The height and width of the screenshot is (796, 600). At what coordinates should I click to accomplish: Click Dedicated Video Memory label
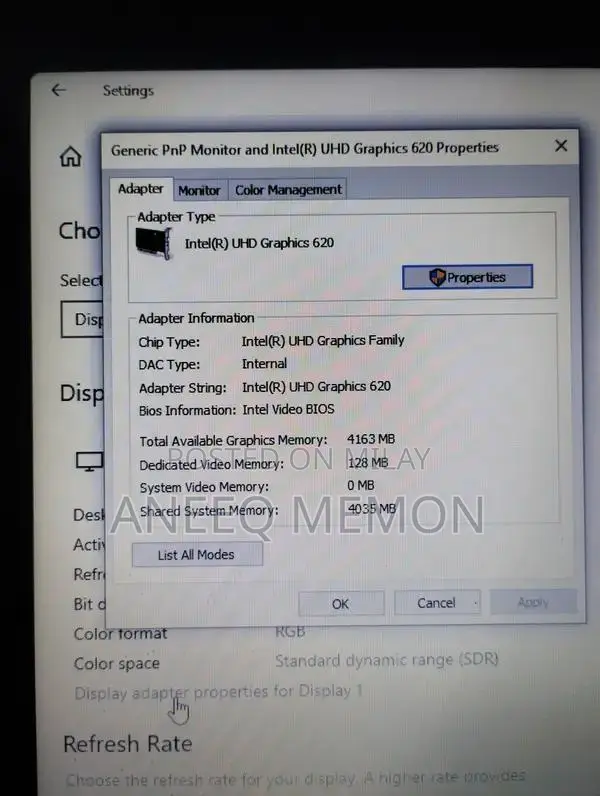coord(212,465)
